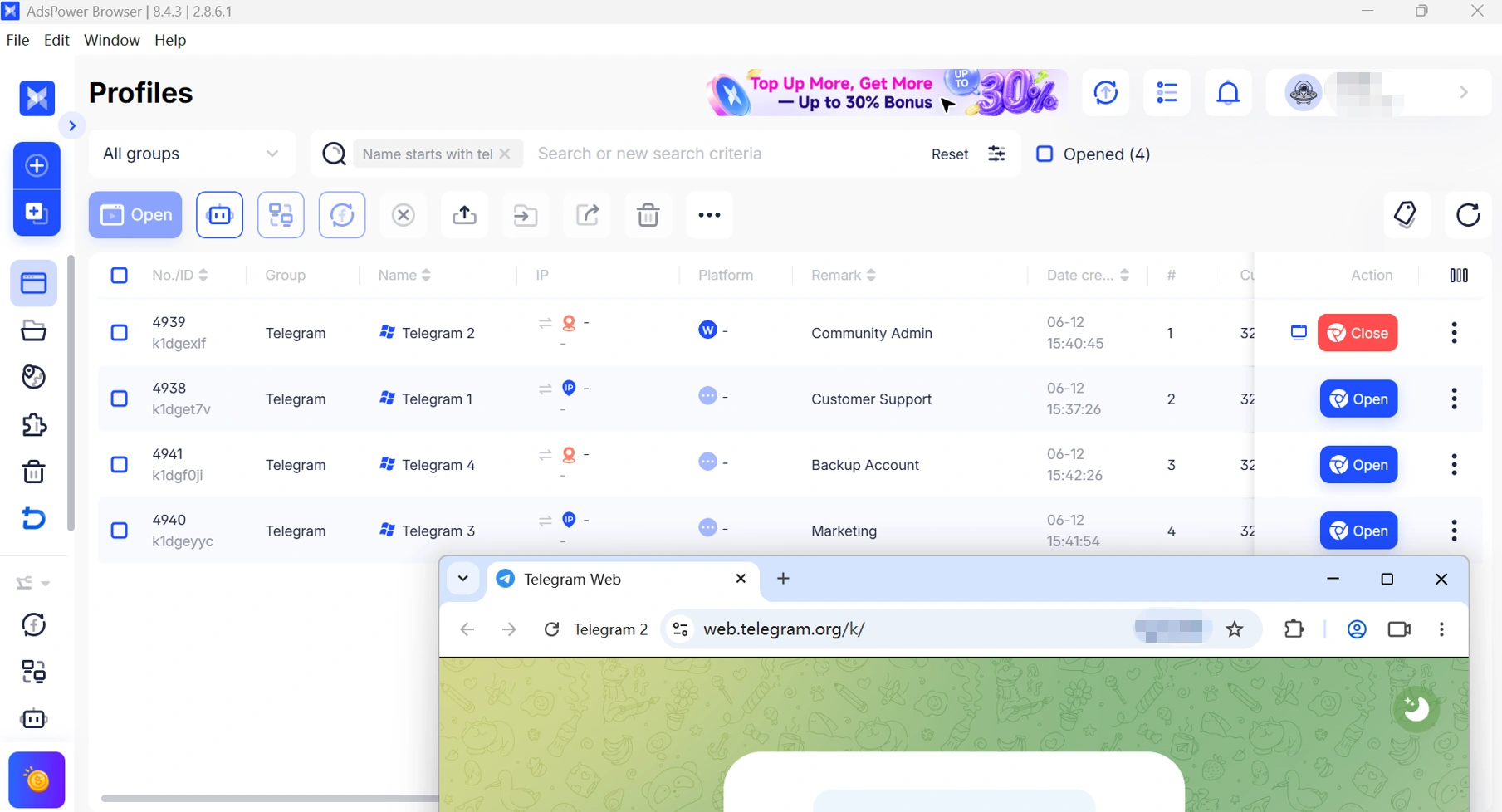1502x812 pixels.
Task: Open the notifications bell
Action: point(1228,93)
